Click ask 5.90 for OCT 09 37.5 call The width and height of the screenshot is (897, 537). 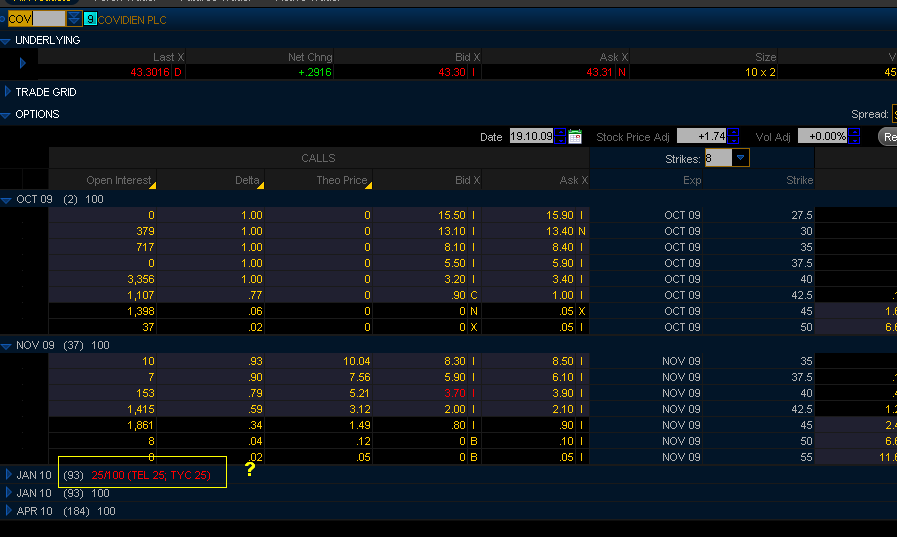[562, 263]
